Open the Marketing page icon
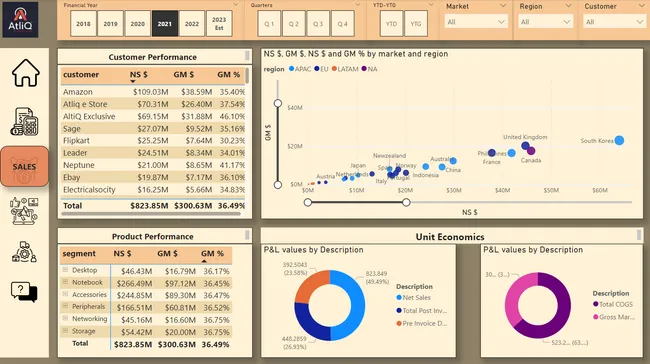650x364 pixels. pyautogui.click(x=24, y=211)
